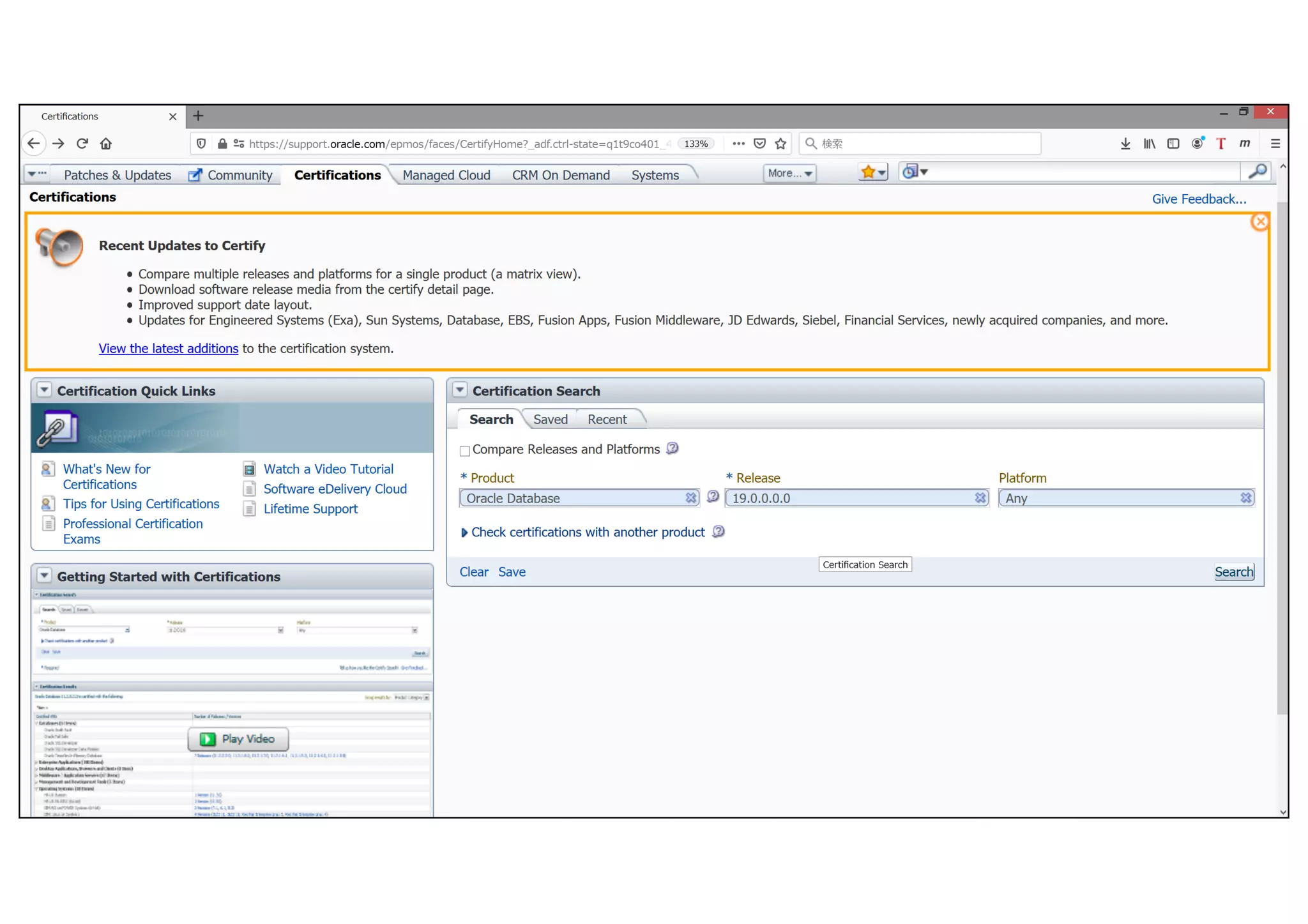Switch to Patches & Updates tab
Image resolution: width=1308 pixels, height=924 pixels.
(x=118, y=175)
